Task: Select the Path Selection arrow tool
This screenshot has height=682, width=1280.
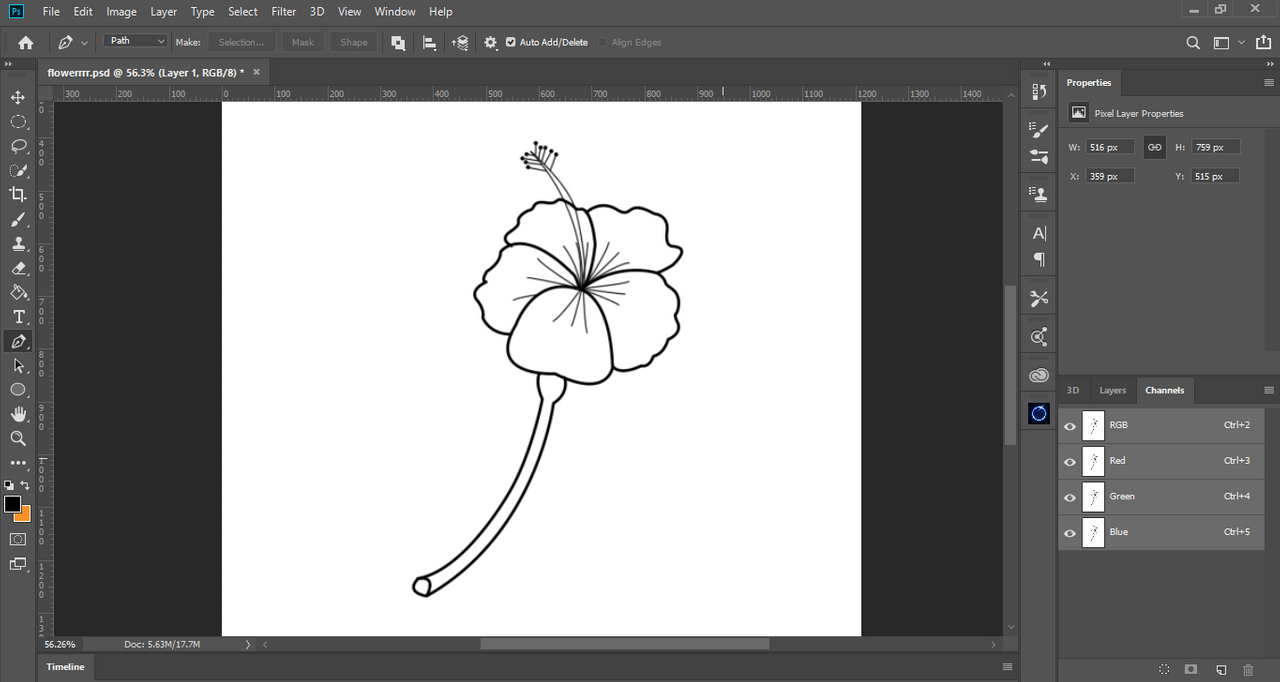Action: point(18,366)
